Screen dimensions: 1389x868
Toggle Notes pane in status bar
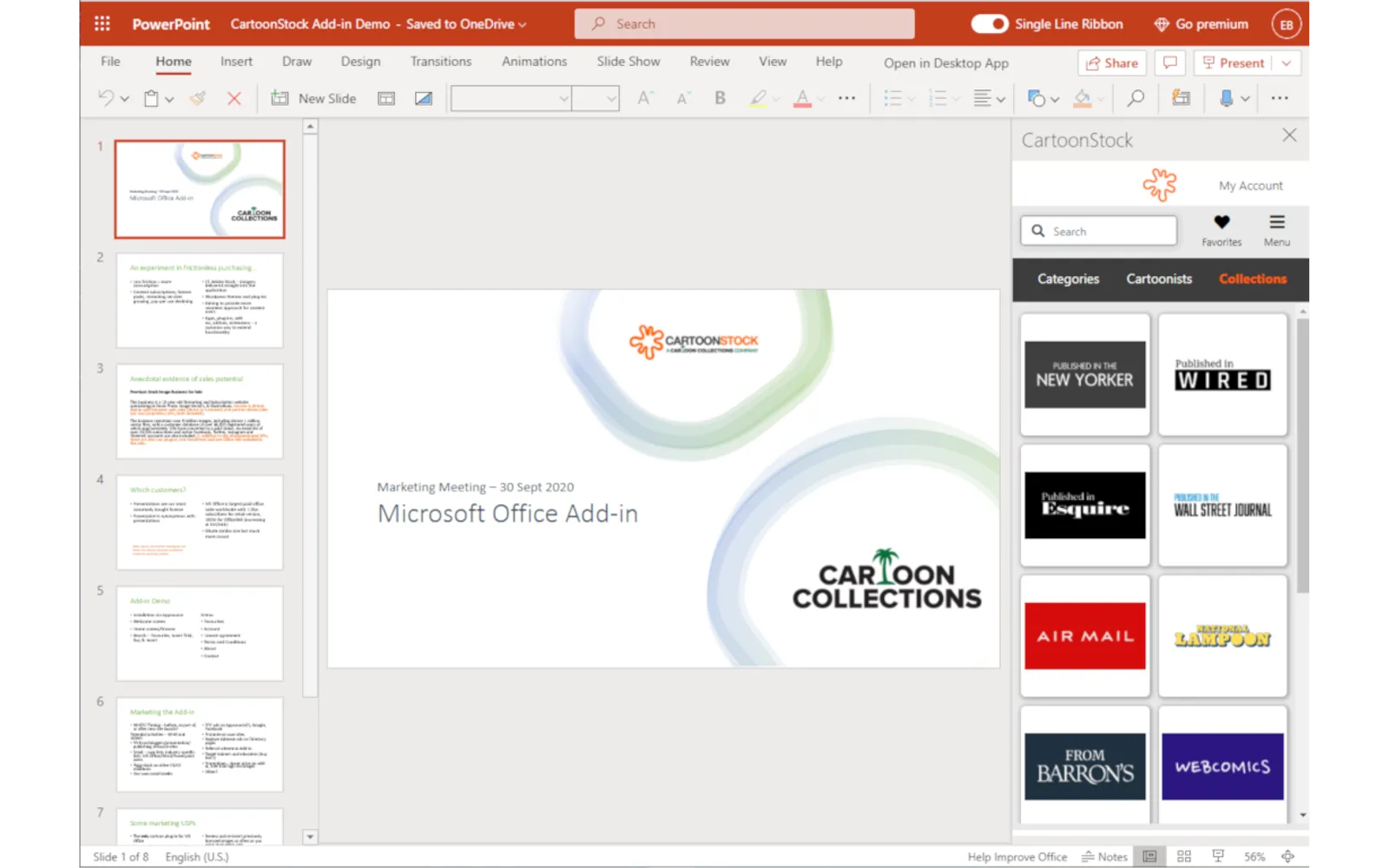[1104, 856]
